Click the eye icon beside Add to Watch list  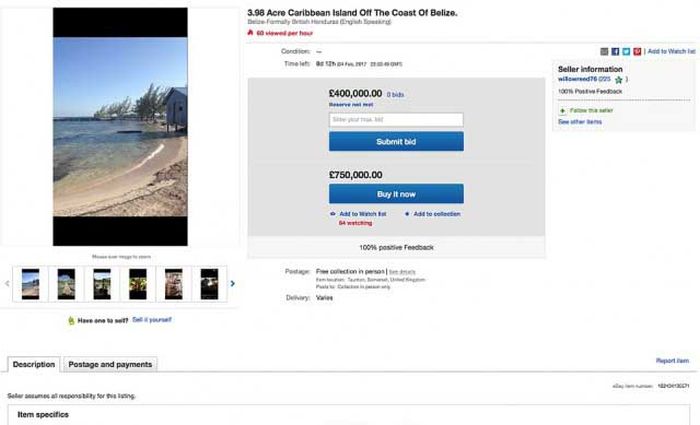point(332,214)
